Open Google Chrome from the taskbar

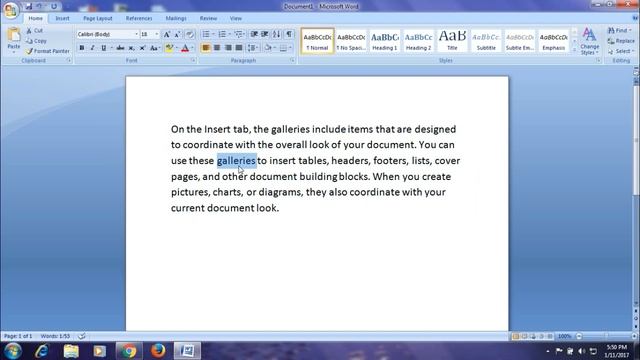pos(128,351)
